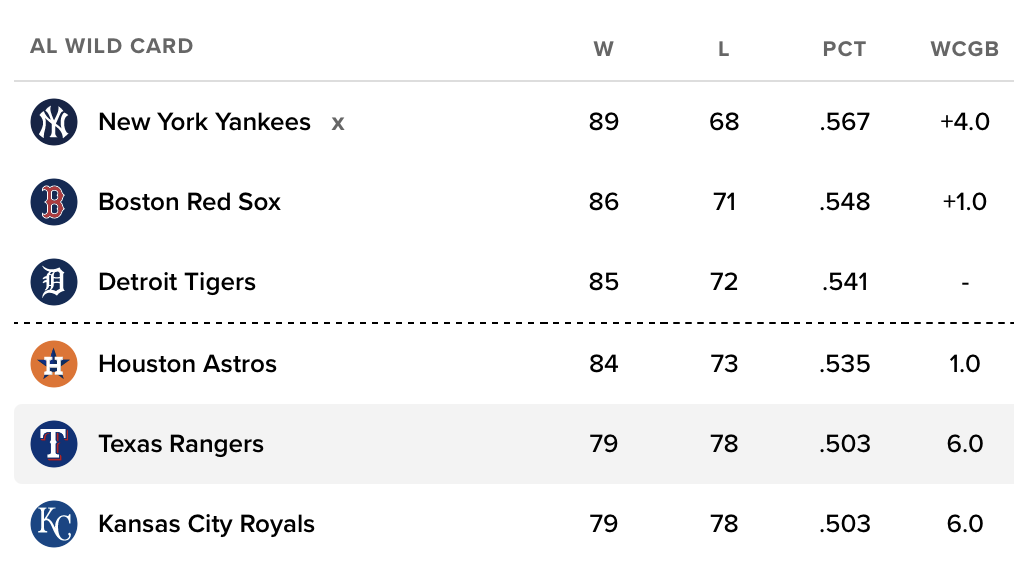Click the Yankees +4.0 WCGB value
The image size is (1014, 562).
click(964, 122)
